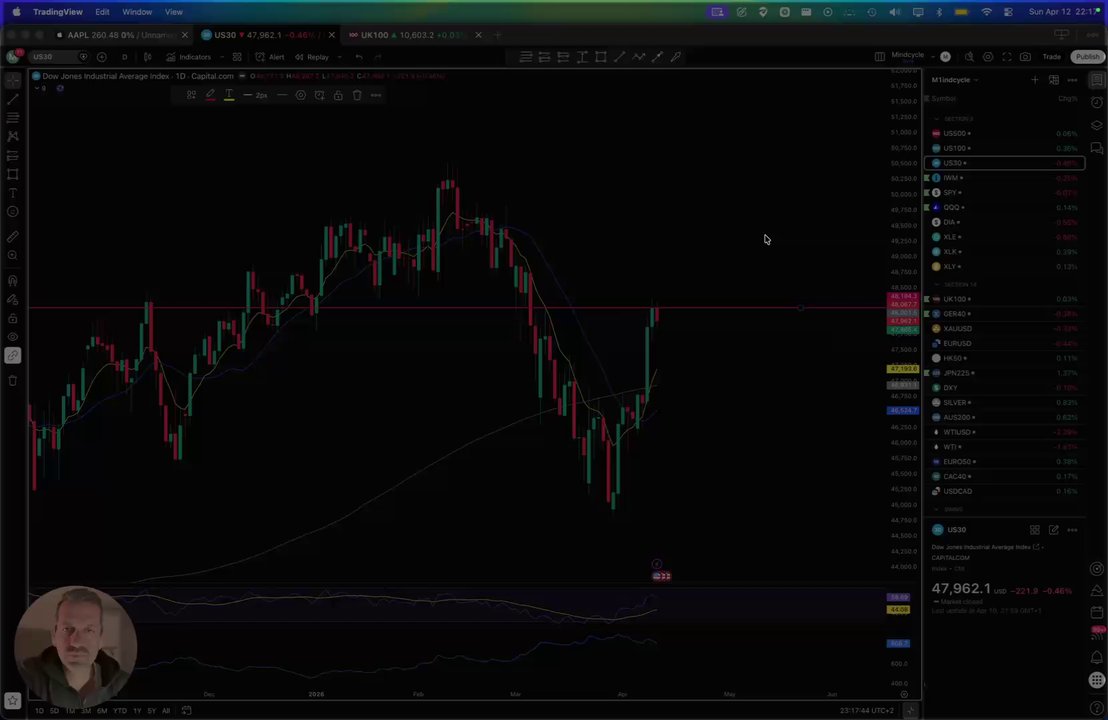The width and height of the screenshot is (1108, 720).
Task: Click the Publish button
Action: tap(1088, 57)
